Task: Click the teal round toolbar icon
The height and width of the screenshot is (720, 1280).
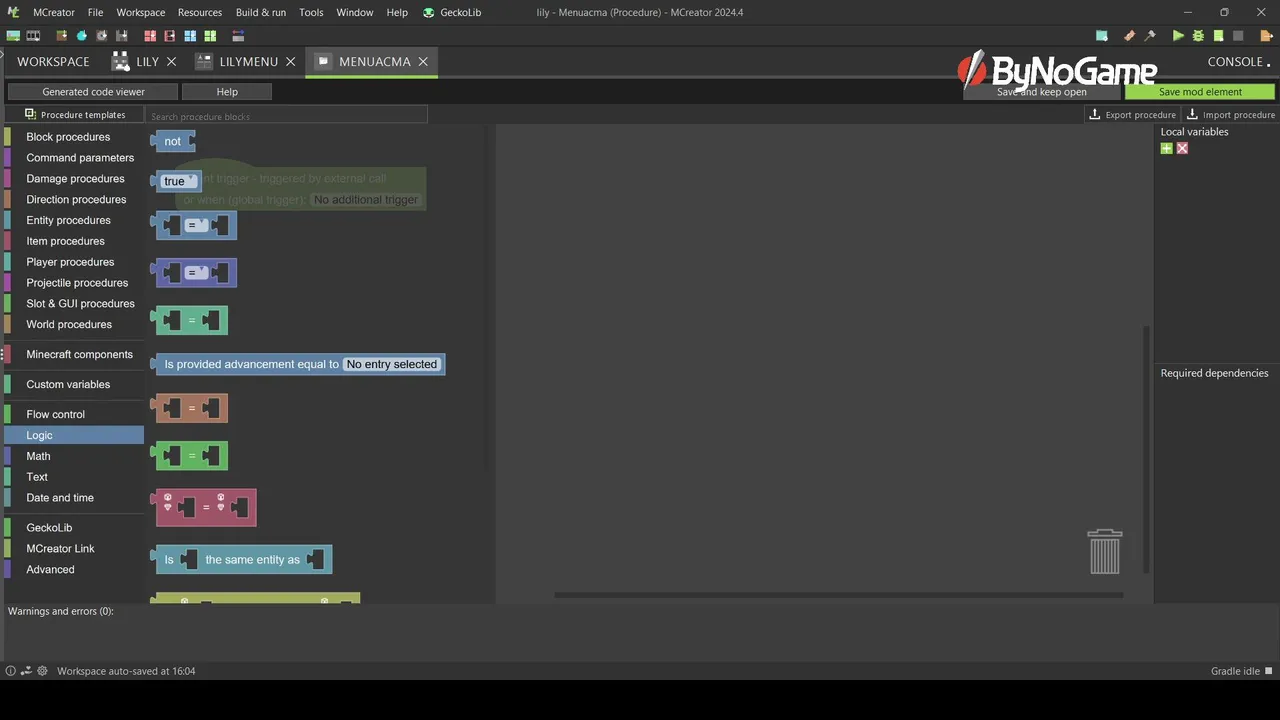Action: point(82,36)
